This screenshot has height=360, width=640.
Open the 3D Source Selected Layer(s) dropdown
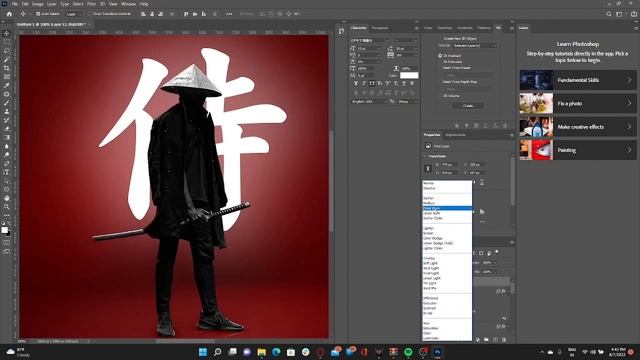[475, 45]
